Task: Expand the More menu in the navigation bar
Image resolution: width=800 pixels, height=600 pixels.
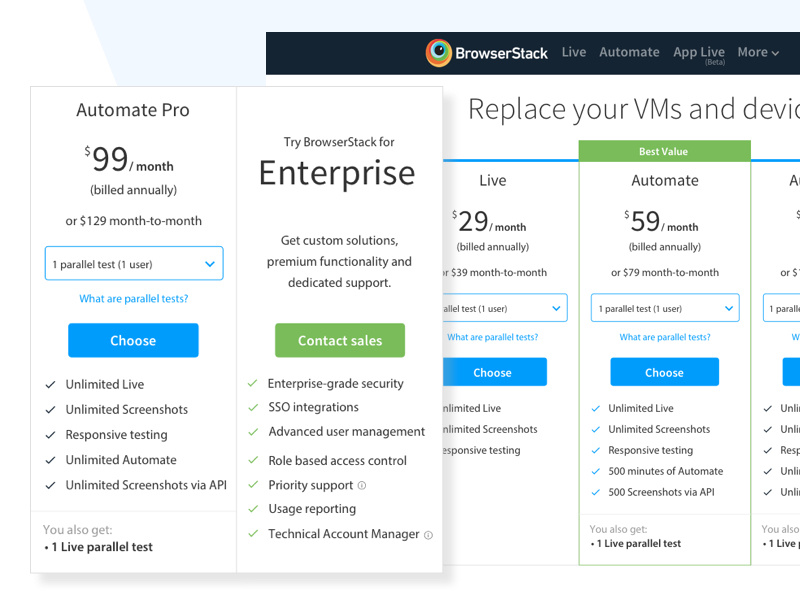Action: pos(758,52)
